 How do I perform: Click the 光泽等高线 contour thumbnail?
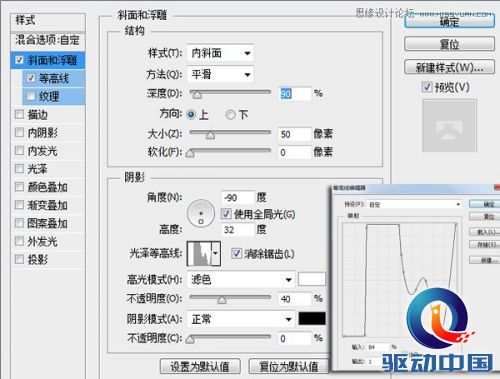199,254
